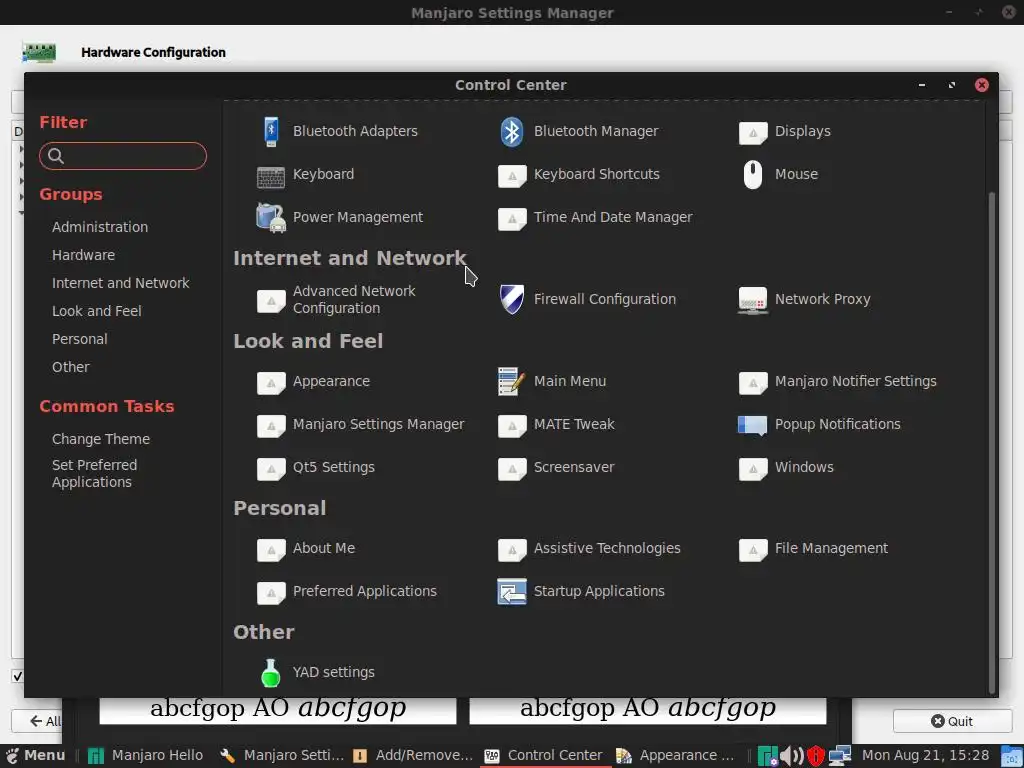Open YAD settings flask icon
This screenshot has height=768, width=1024.
tap(270, 673)
